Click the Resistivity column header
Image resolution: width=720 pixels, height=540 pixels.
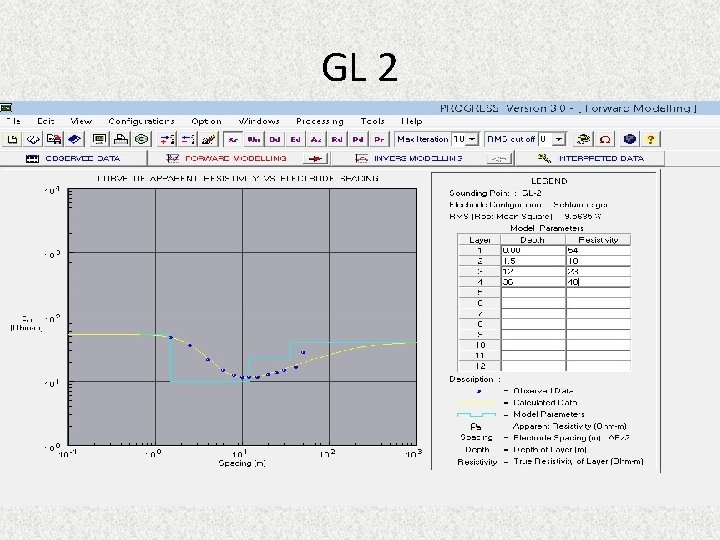click(x=598, y=240)
